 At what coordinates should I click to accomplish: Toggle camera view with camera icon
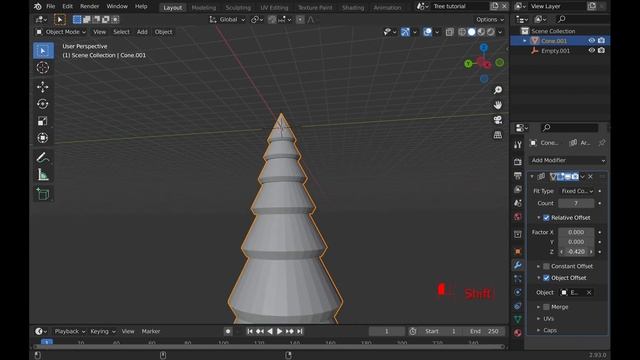(498, 120)
